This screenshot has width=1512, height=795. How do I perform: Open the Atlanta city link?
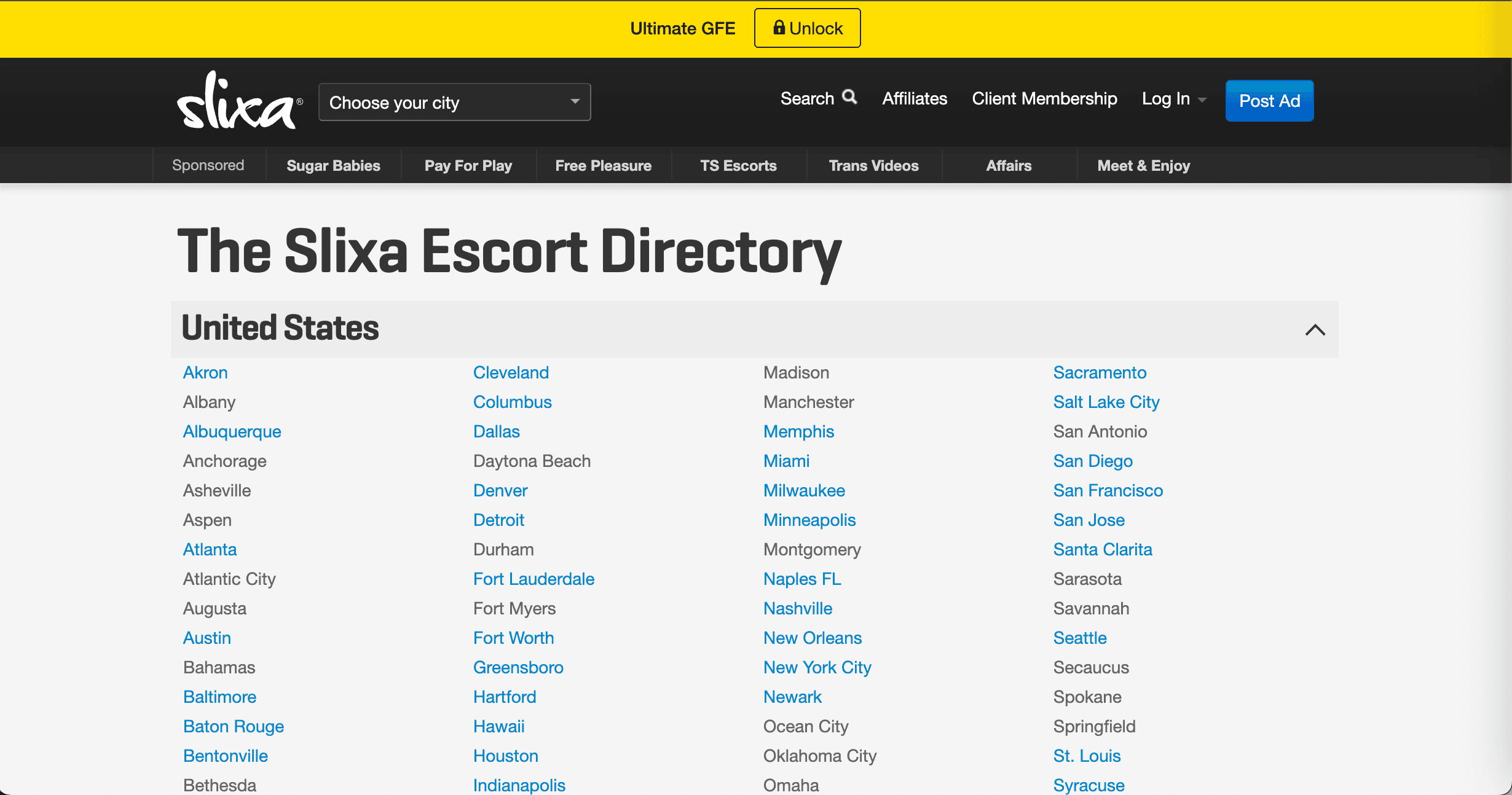(x=210, y=549)
